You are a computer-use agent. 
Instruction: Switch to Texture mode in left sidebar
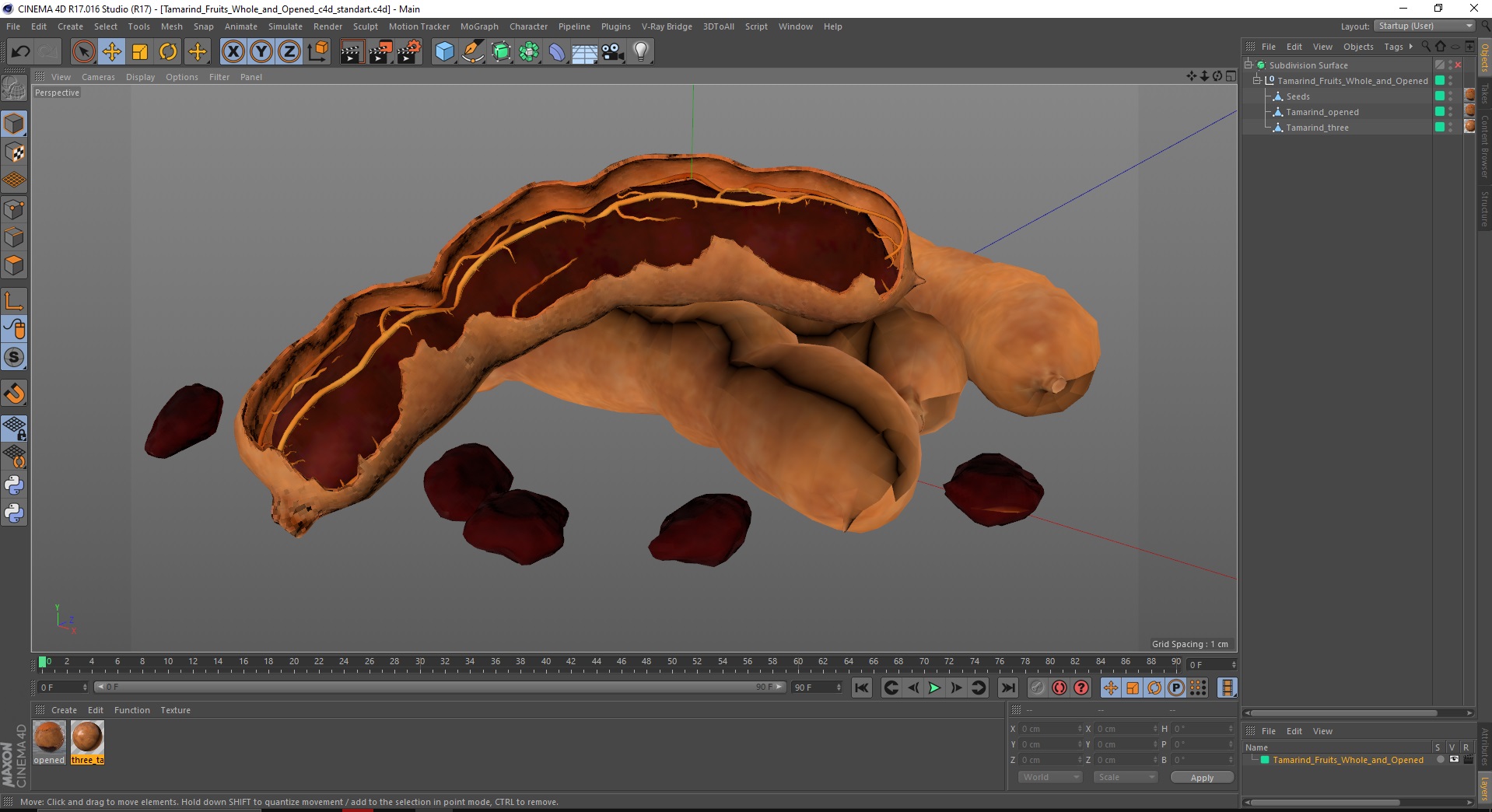click(x=14, y=152)
